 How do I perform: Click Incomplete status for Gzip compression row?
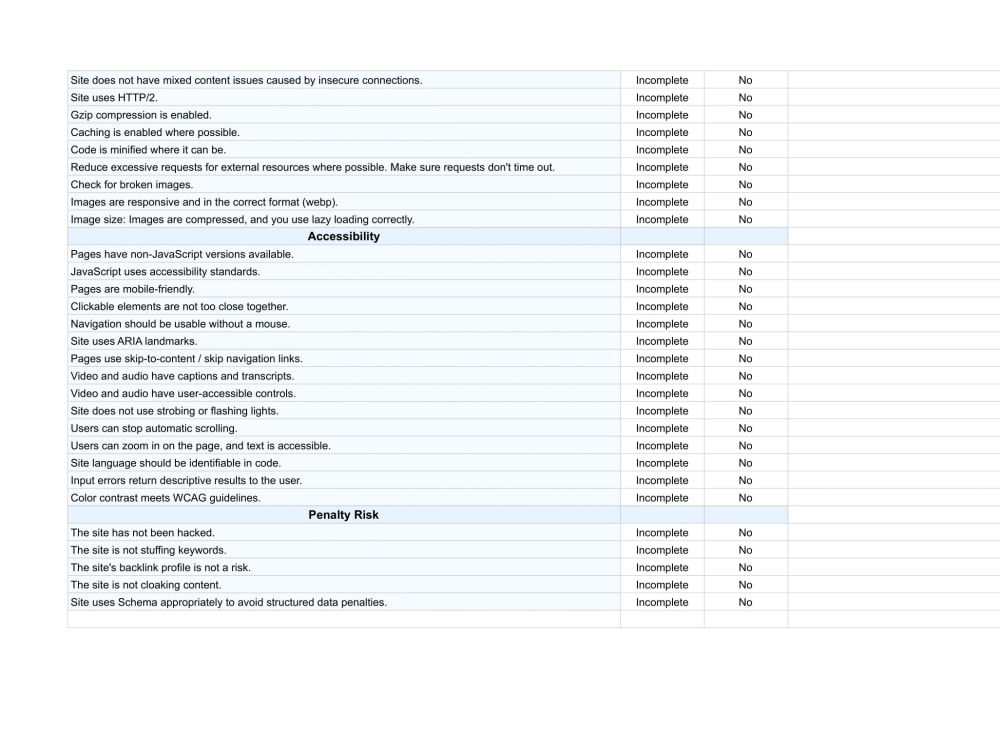[662, 115]
